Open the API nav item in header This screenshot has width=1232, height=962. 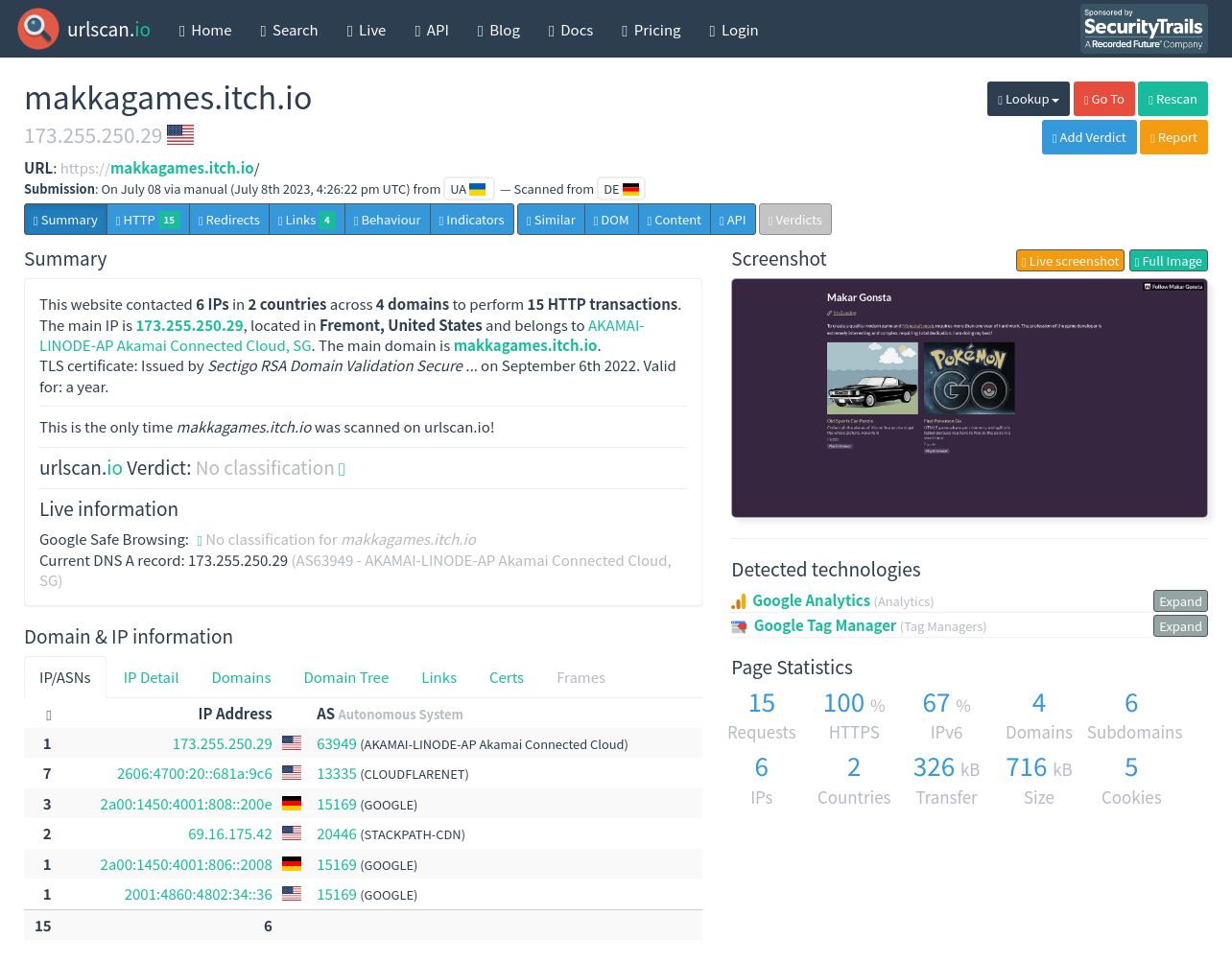click(x=432, y=30)
